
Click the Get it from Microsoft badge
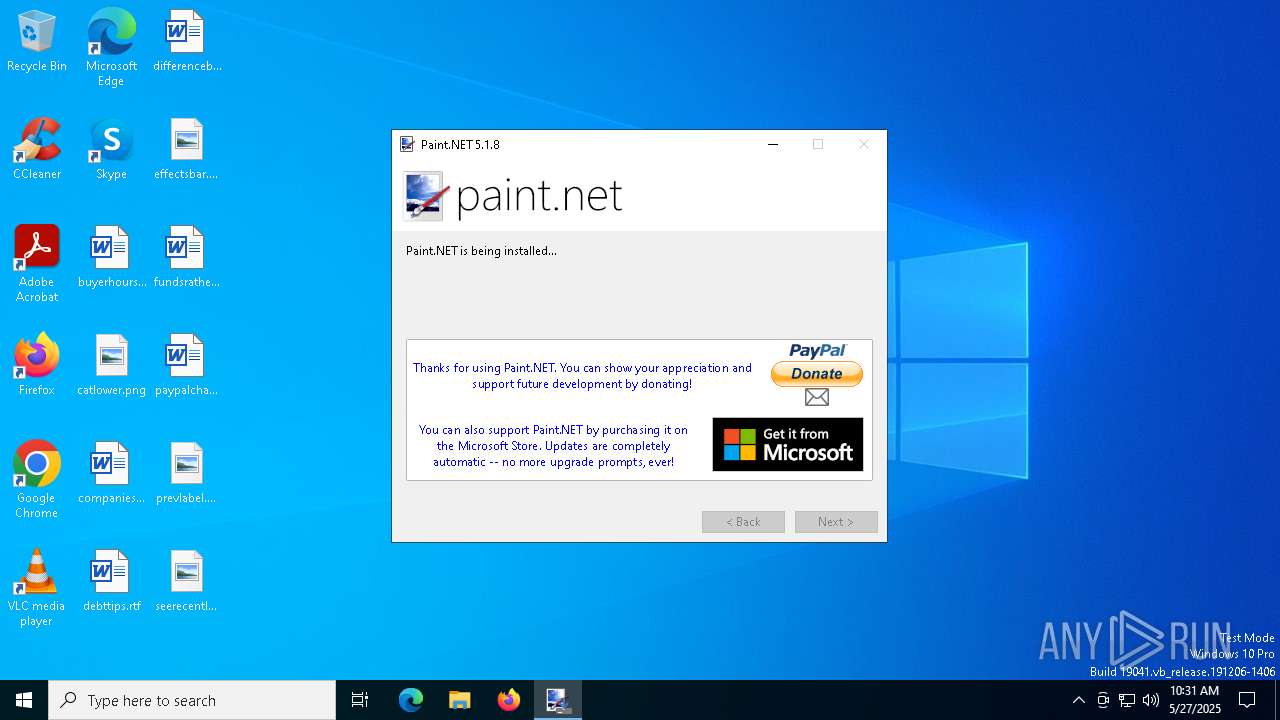pyautogui.click(x=788, y=444)
